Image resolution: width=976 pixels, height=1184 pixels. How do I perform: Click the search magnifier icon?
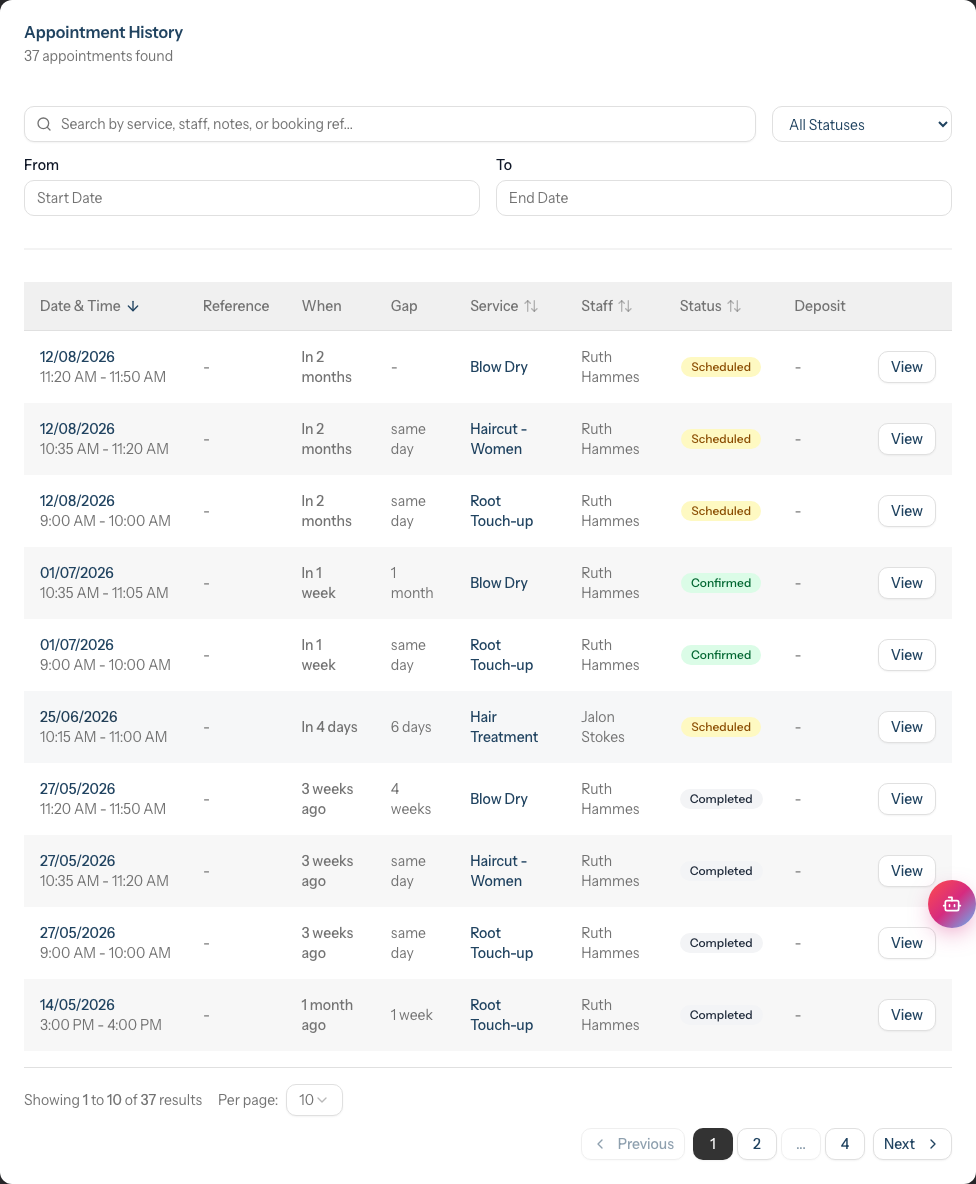pos(44,124)
